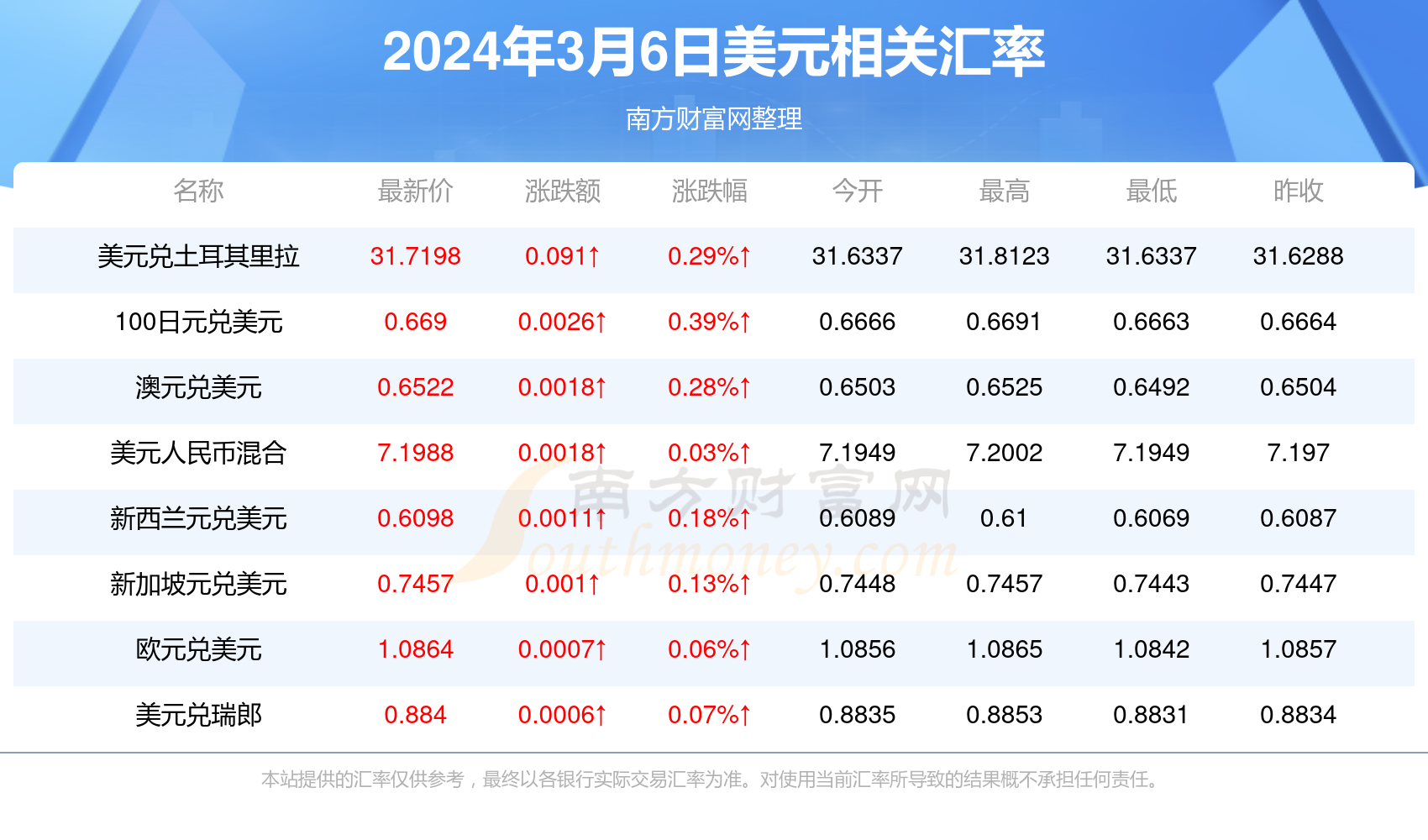Click the open value 0.7448

[857, 584]
